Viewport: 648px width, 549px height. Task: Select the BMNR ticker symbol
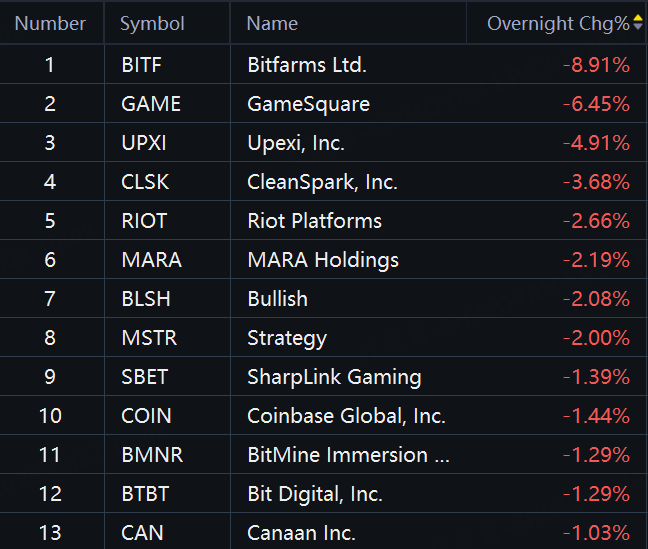152,455
